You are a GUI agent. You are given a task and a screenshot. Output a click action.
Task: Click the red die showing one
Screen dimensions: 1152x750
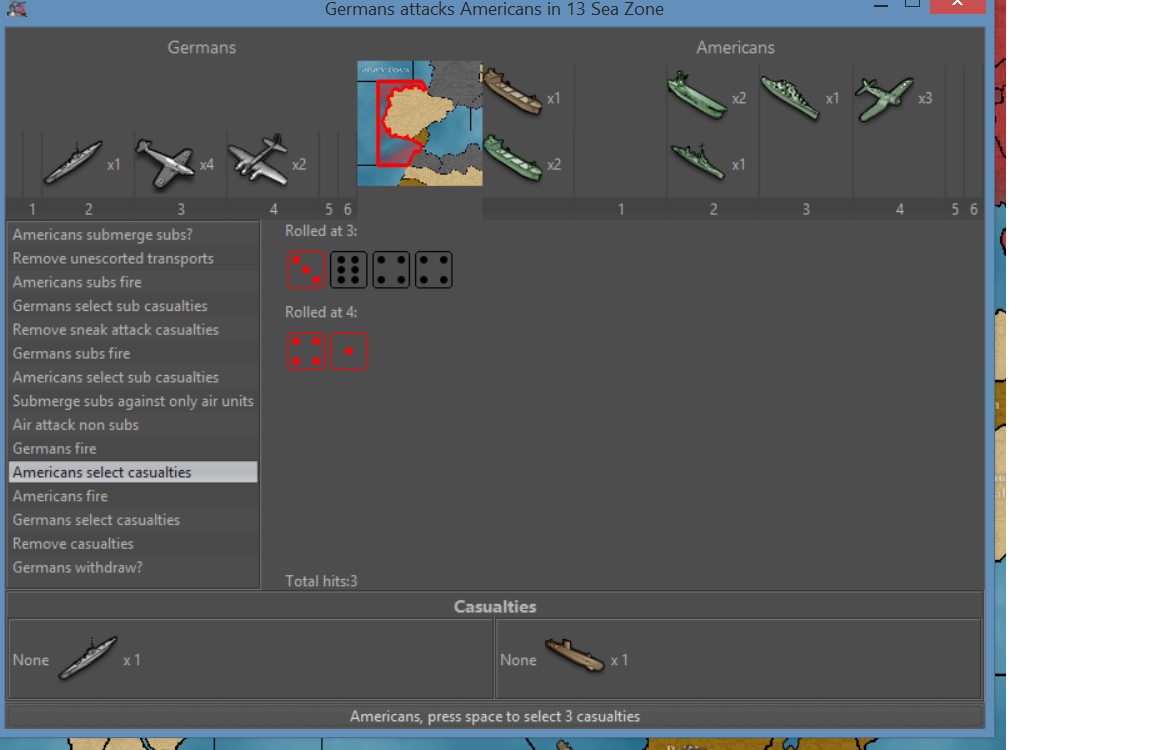click(349, 352)
